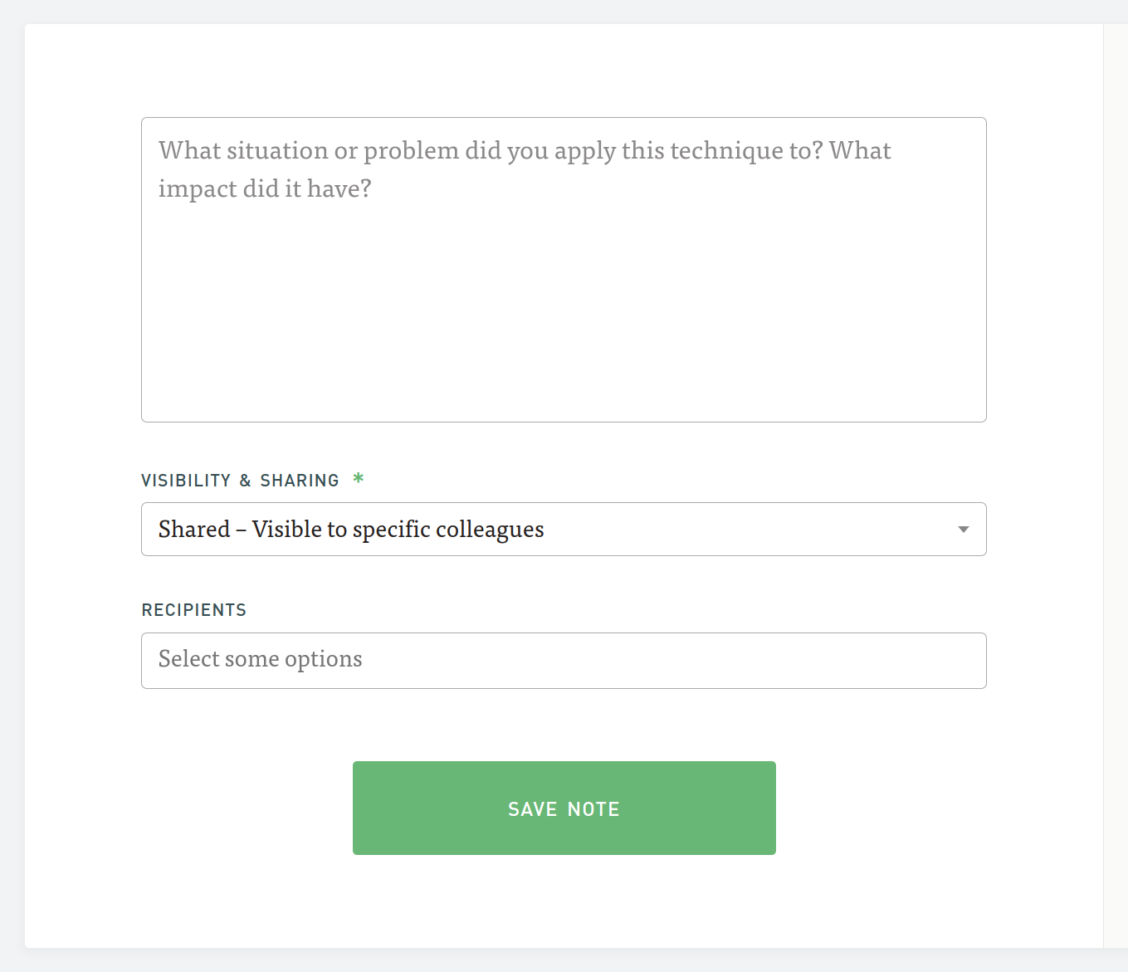Image resolution: width=1128 pixels, height=972 pixels.
Task: Click the Recipients field label
Action: pos(194,610)
